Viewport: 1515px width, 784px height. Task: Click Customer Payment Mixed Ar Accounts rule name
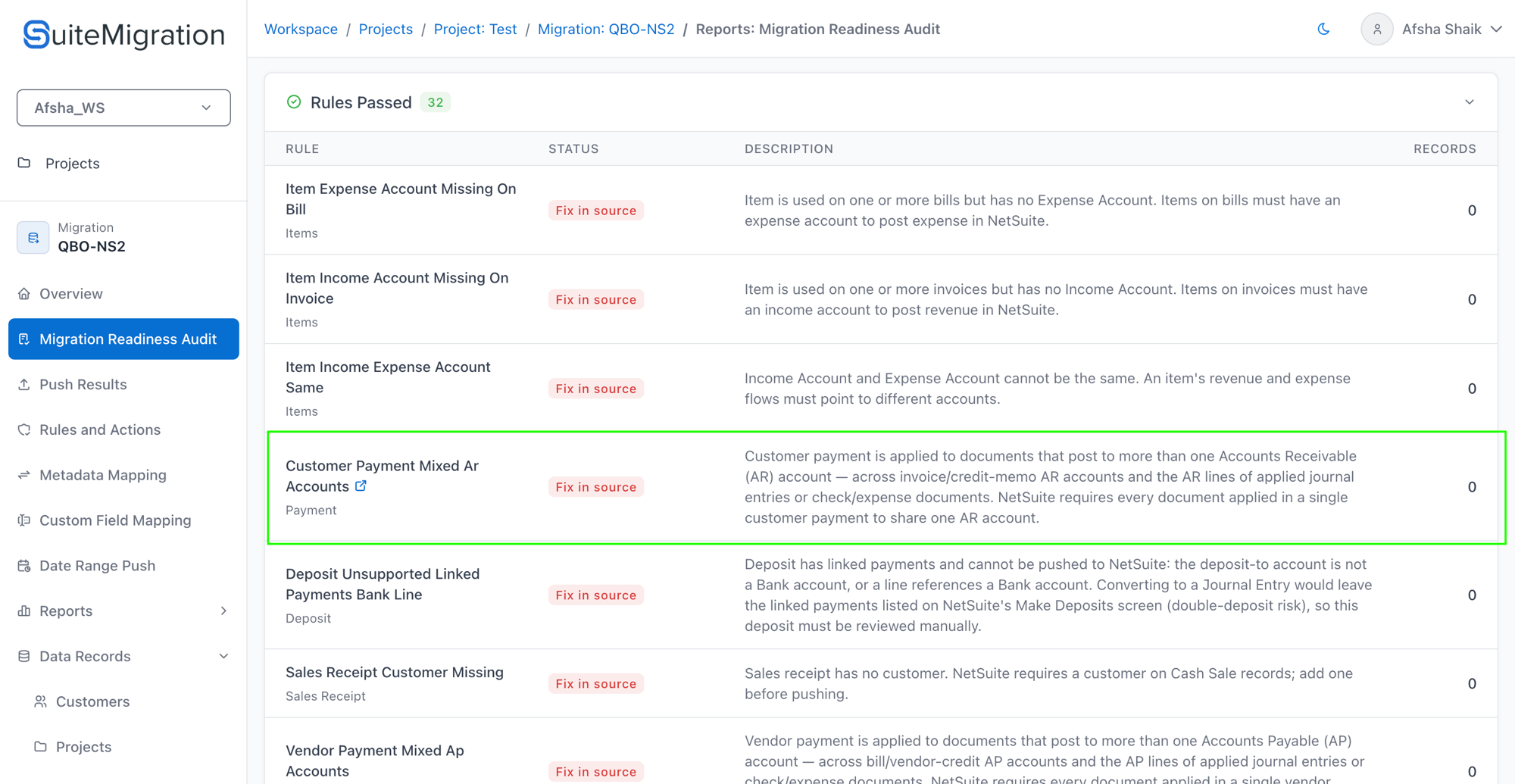pyautogui.click(x=382, y=476)
